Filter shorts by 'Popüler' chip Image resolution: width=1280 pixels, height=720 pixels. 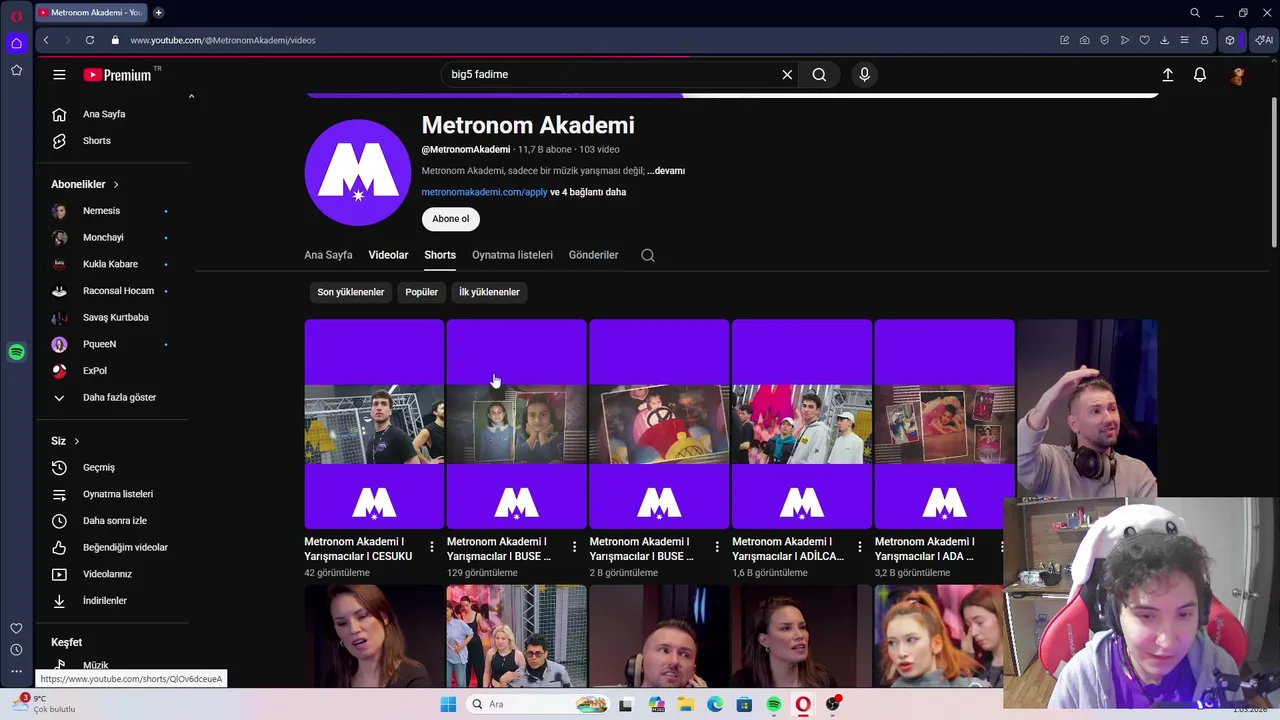coord(422,292)
